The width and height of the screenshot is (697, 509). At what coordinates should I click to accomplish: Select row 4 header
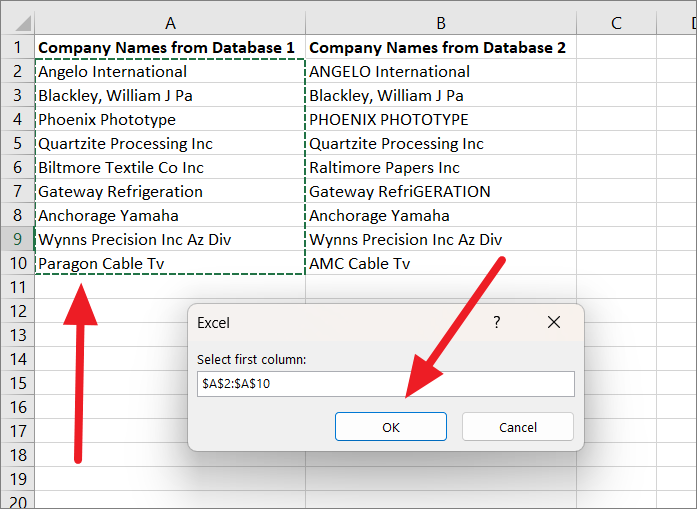coord(18,119)
